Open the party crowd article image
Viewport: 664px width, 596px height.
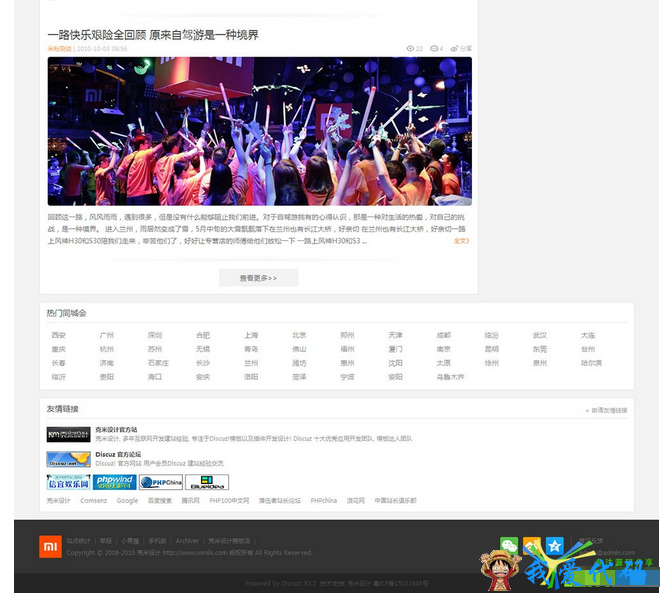(x=260, y=131)
